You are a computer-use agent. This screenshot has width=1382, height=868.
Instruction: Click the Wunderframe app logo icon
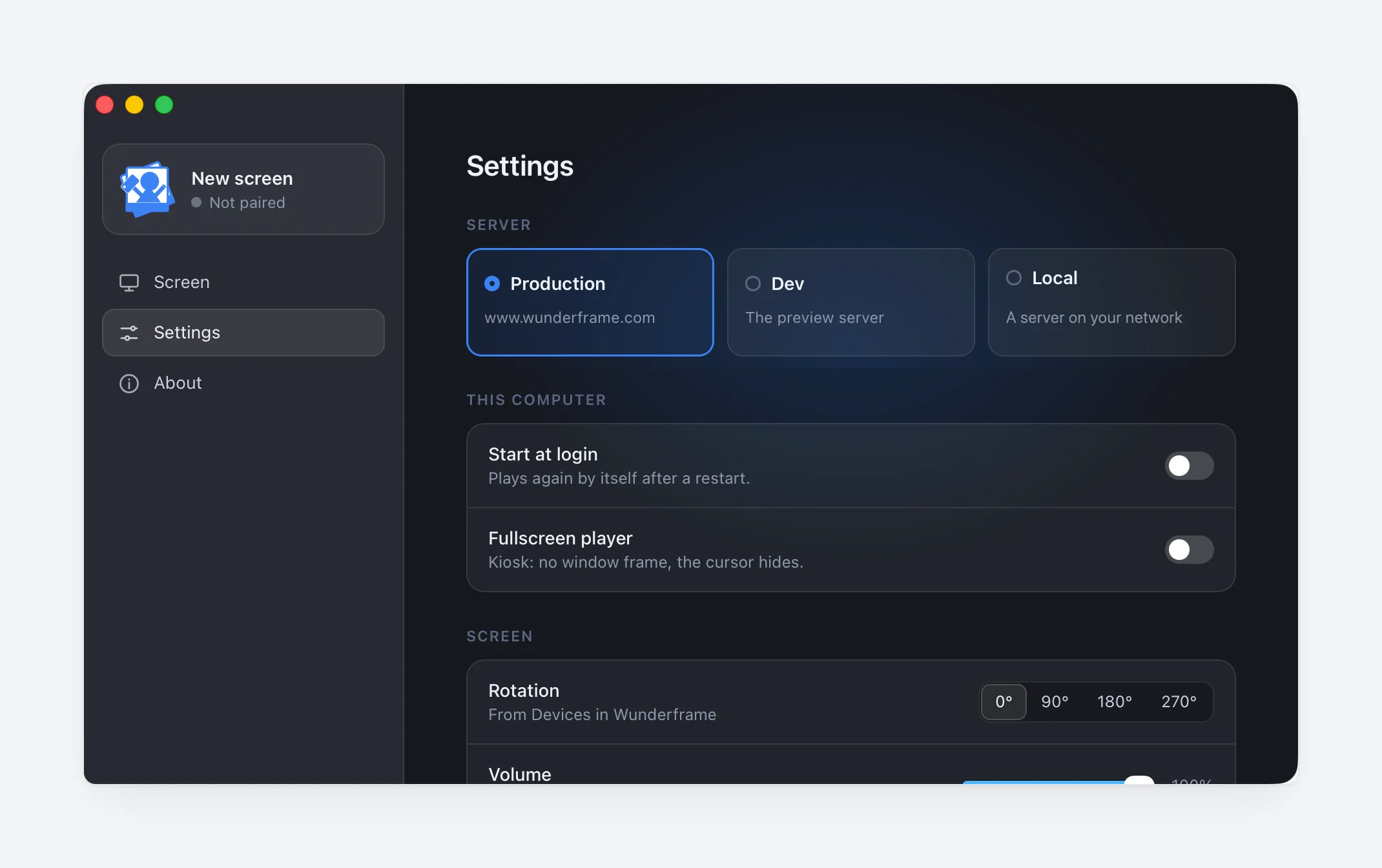pyautogui.click(x=147, y=189)
